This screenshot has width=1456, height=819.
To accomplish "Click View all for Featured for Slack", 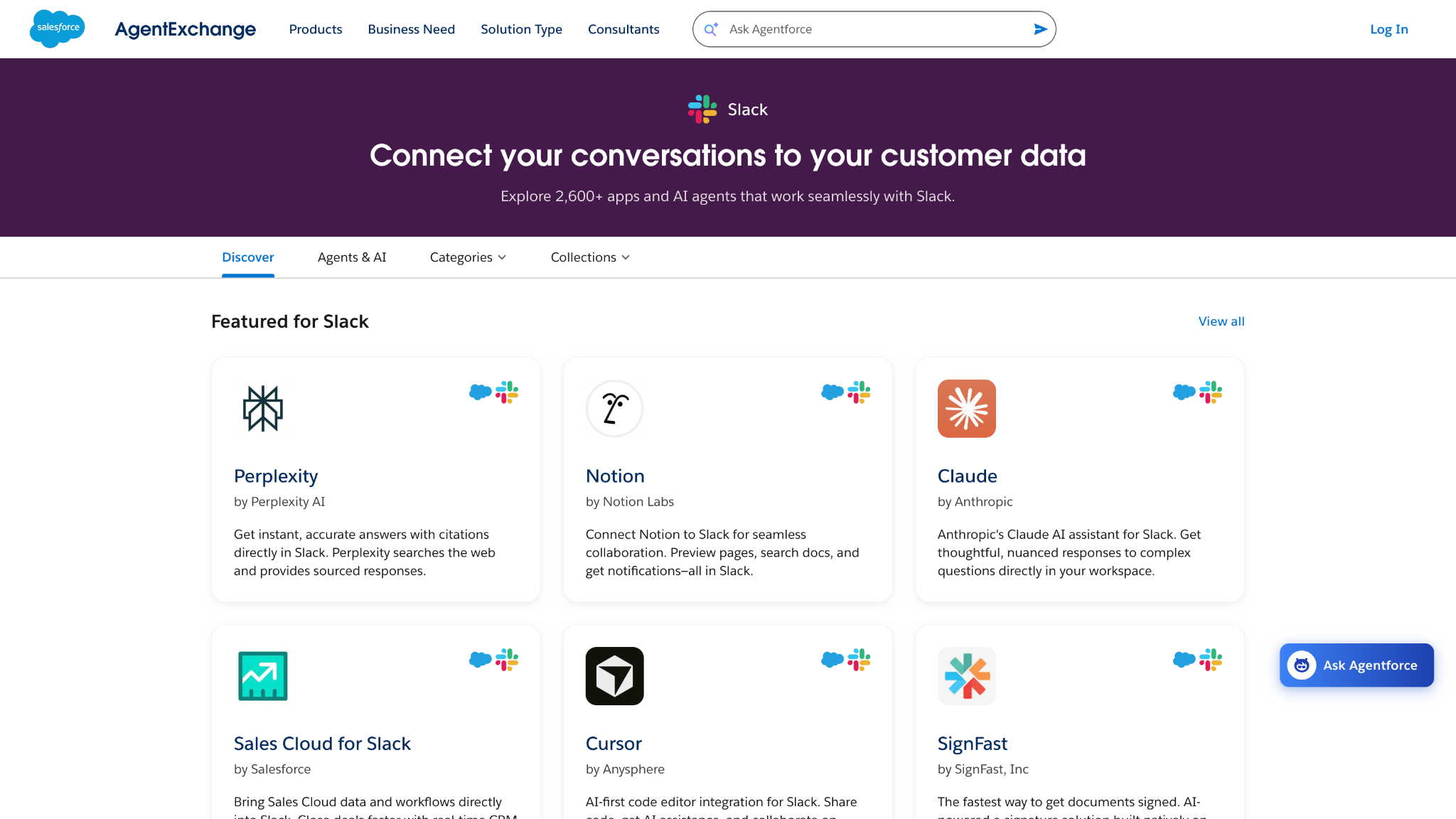I will (x=1221, y=321).
